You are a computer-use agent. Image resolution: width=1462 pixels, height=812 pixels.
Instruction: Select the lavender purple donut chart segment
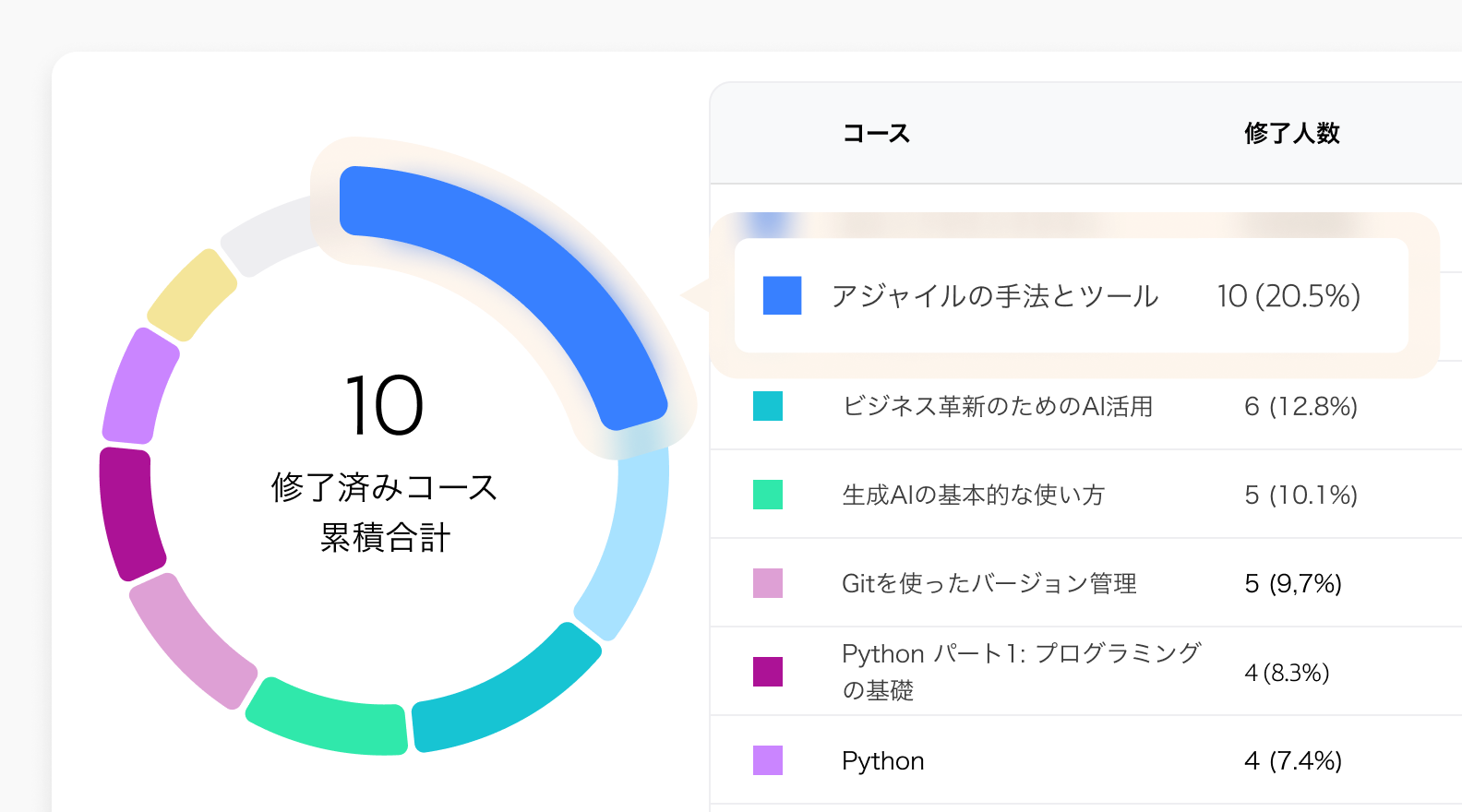click(138, 388)
